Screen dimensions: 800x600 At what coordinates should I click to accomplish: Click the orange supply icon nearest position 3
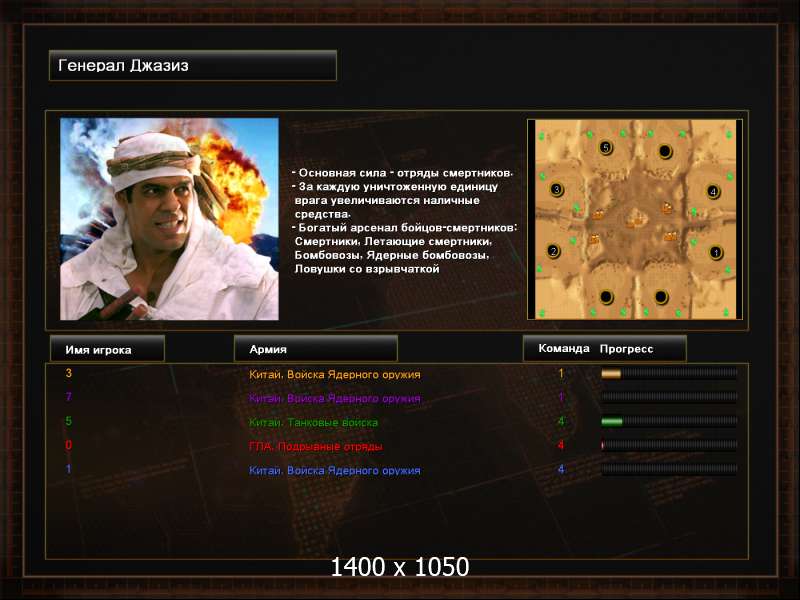coord(597,214)
